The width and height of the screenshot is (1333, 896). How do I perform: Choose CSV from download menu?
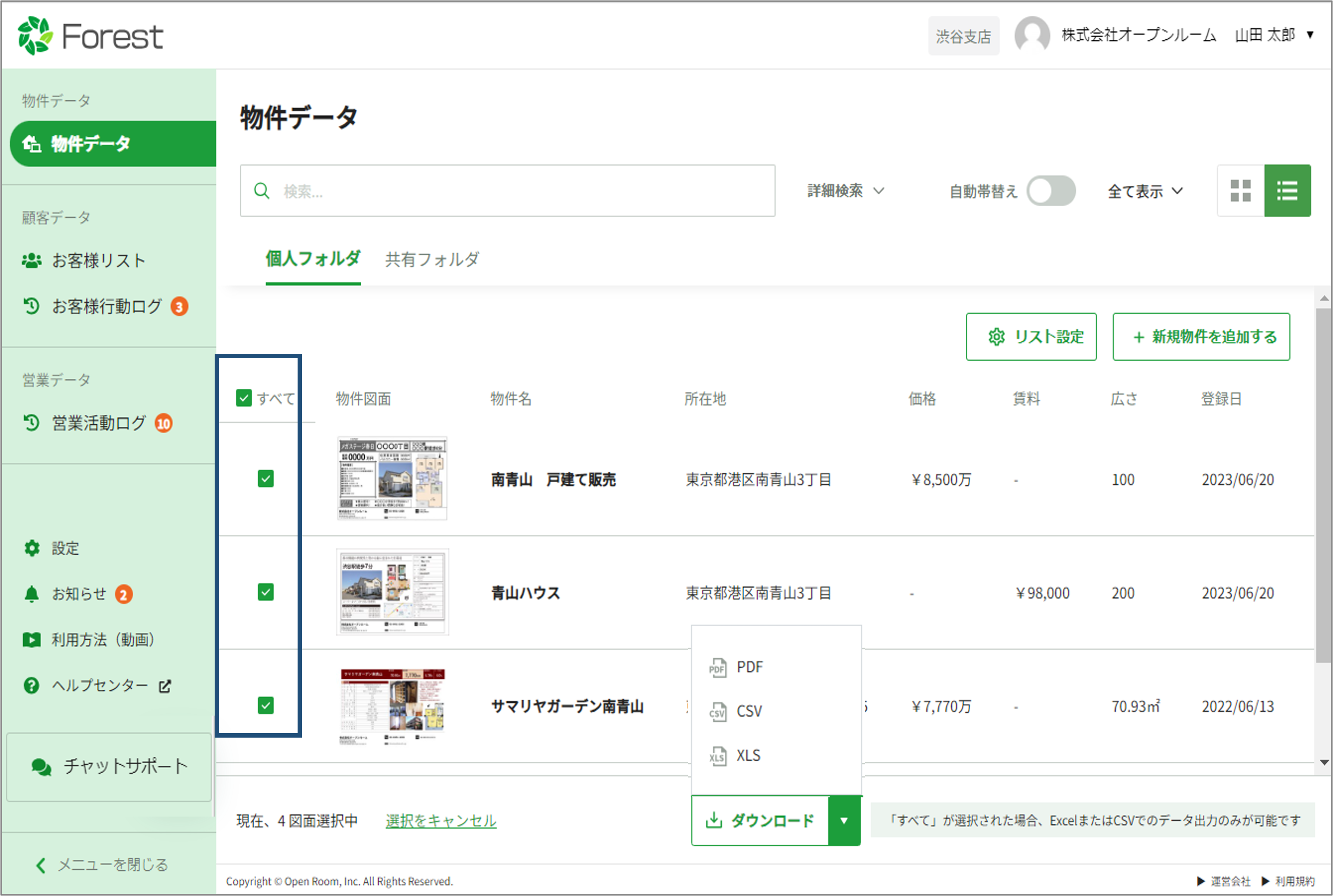[x=748, y=711]
